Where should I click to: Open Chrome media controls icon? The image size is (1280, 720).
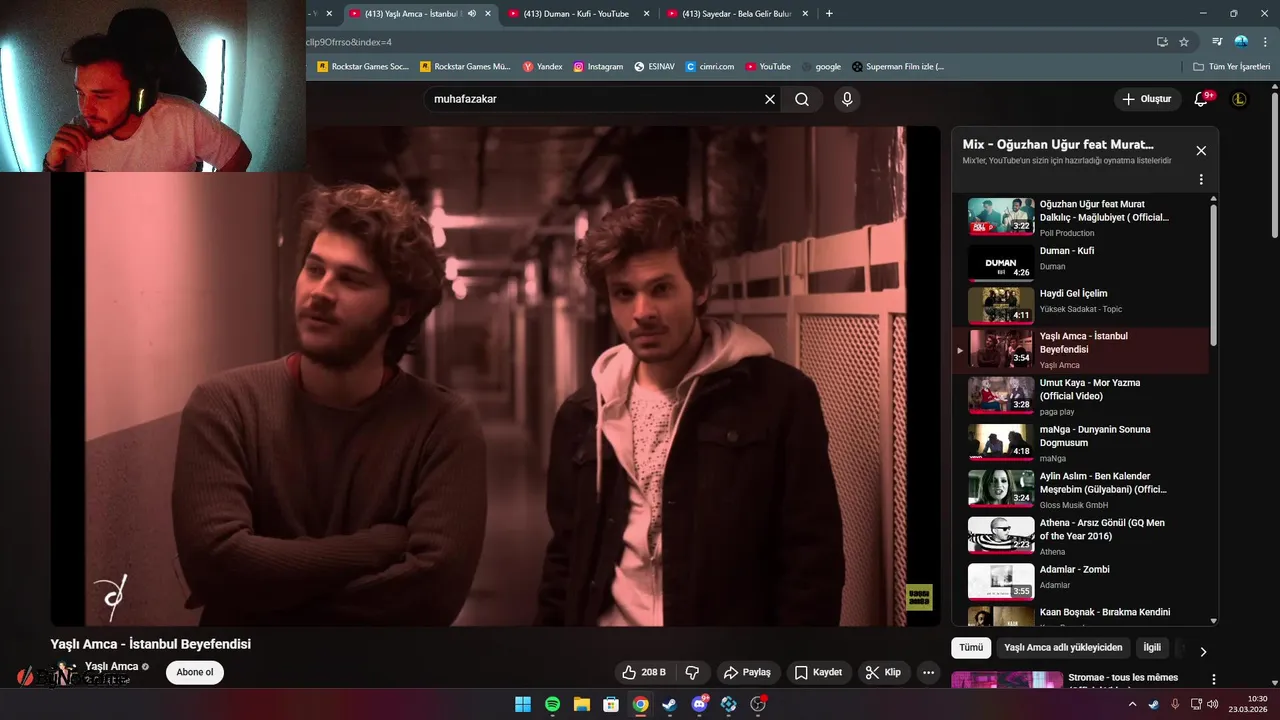pyautogui.click(x=1217, y=42)
